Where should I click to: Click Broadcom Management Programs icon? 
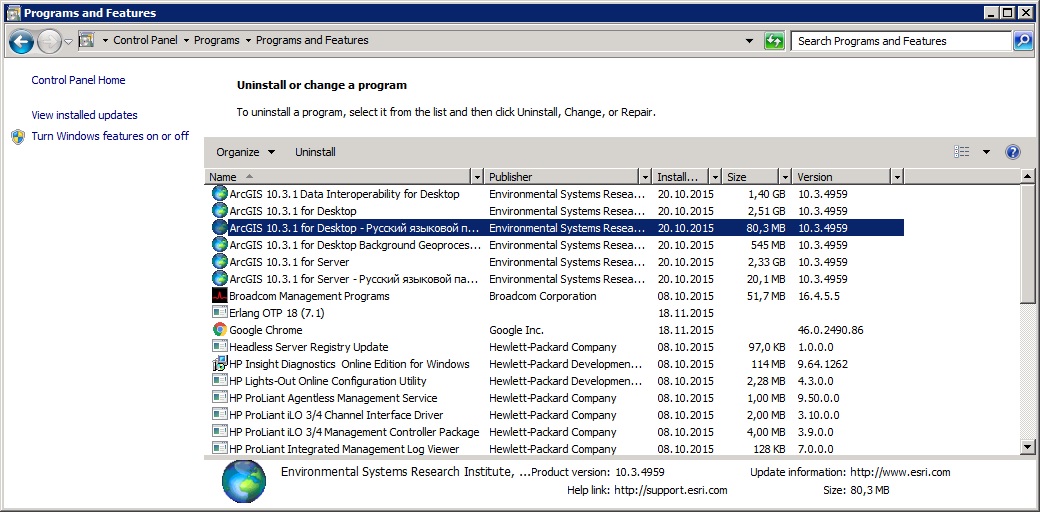point(220,295)
